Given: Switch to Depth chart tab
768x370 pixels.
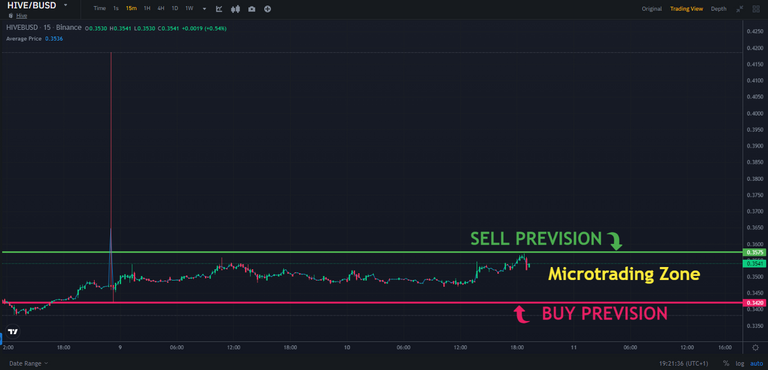Looking at the screenshot, I should (719, 9).
